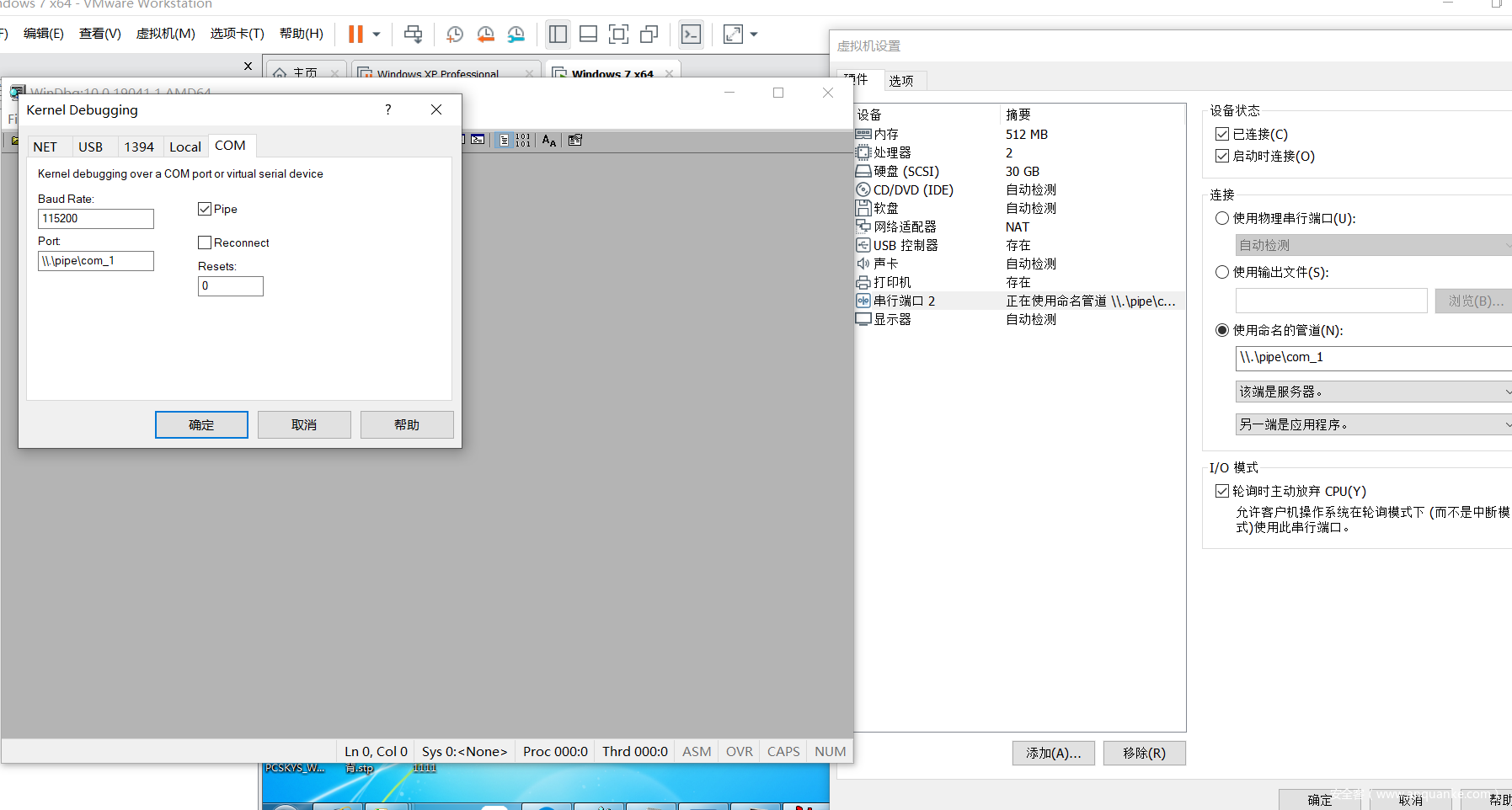The image size is (1512, 810).
Task: Open the '另一端是应用程序' dropdown
Action: (x=1373, y=424)
